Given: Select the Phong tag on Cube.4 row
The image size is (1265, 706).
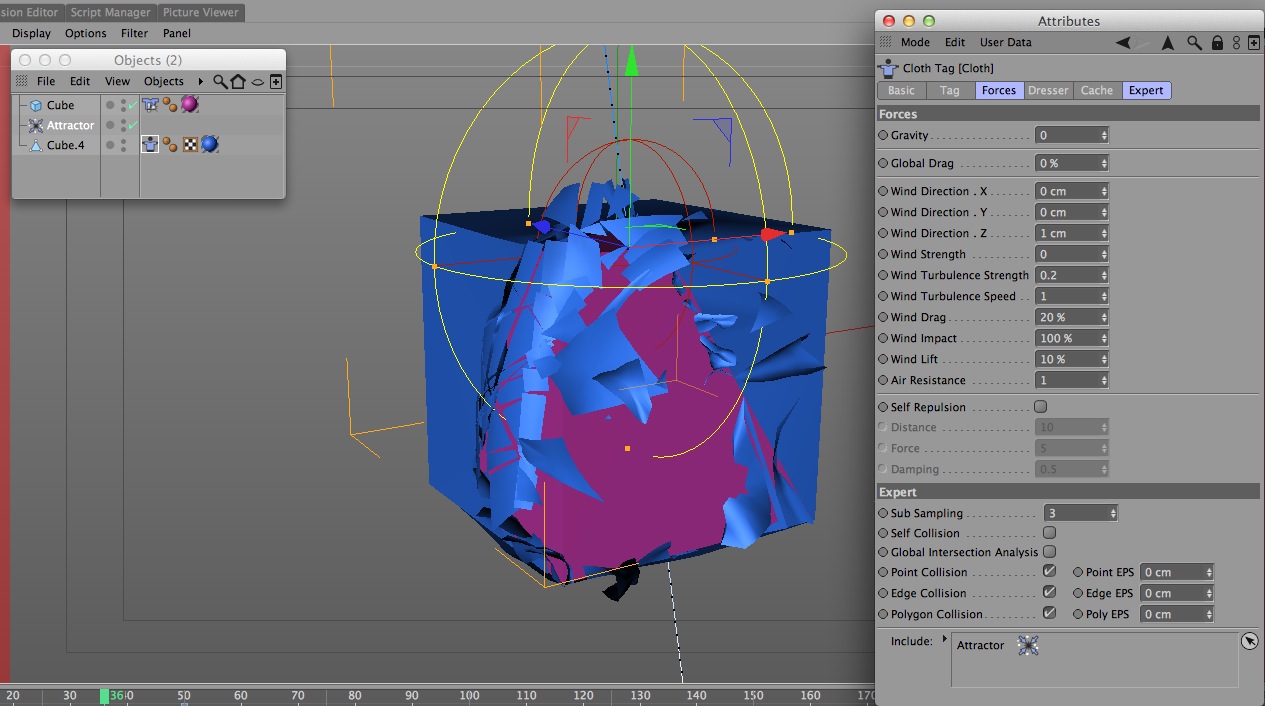Looking at the screenshot, I should [x=170, y=144].
